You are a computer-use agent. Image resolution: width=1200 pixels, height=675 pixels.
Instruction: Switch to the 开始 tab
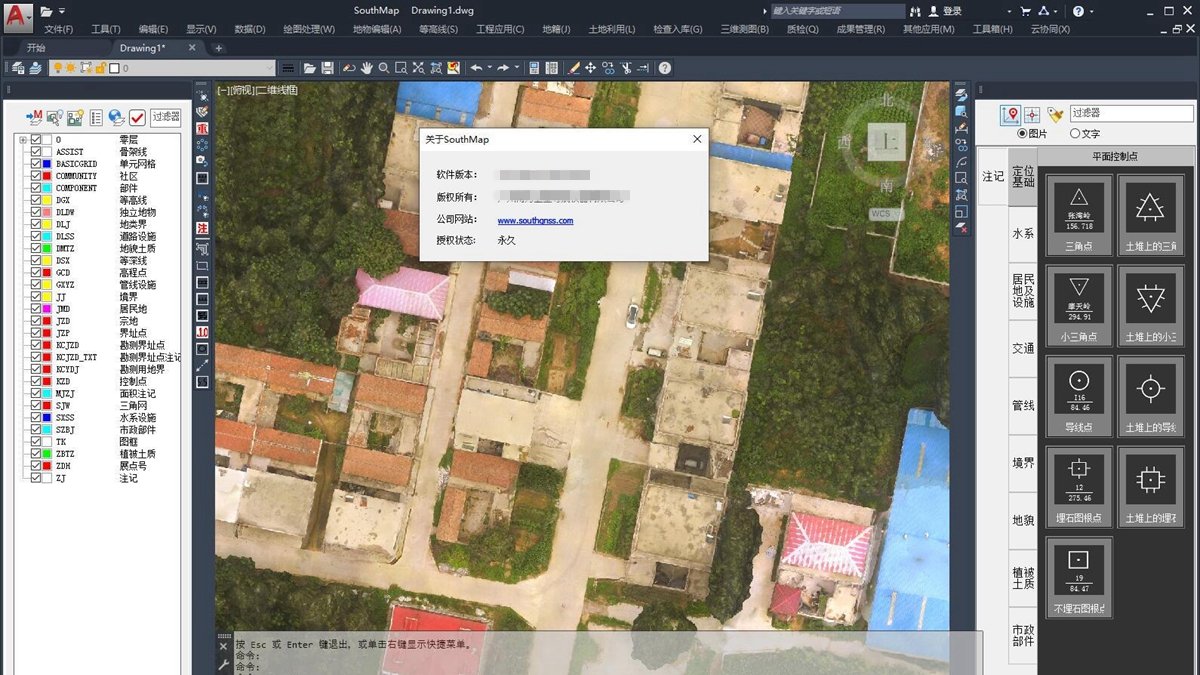coord(36,47)
